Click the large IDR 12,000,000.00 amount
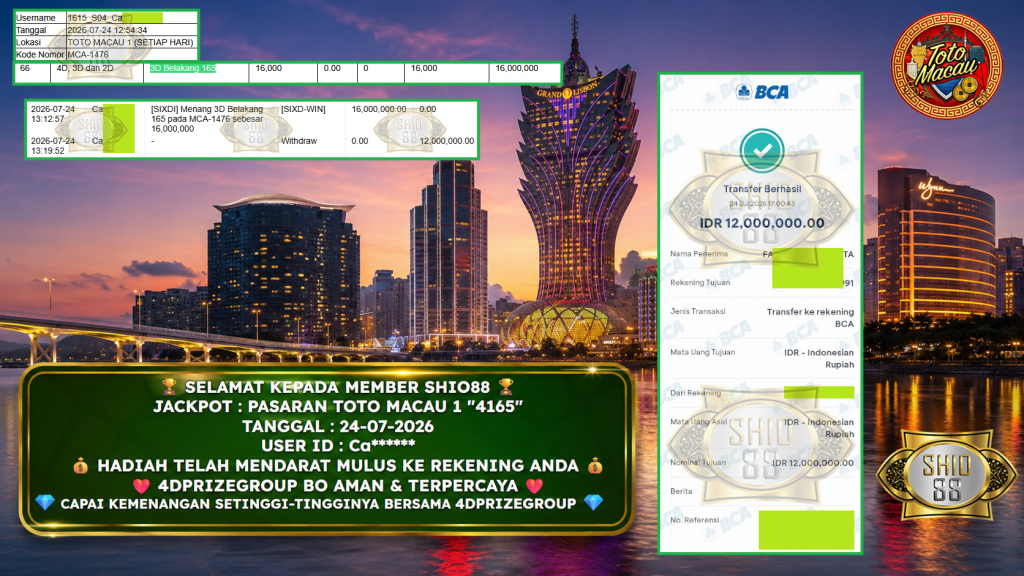 coord(762,223)
